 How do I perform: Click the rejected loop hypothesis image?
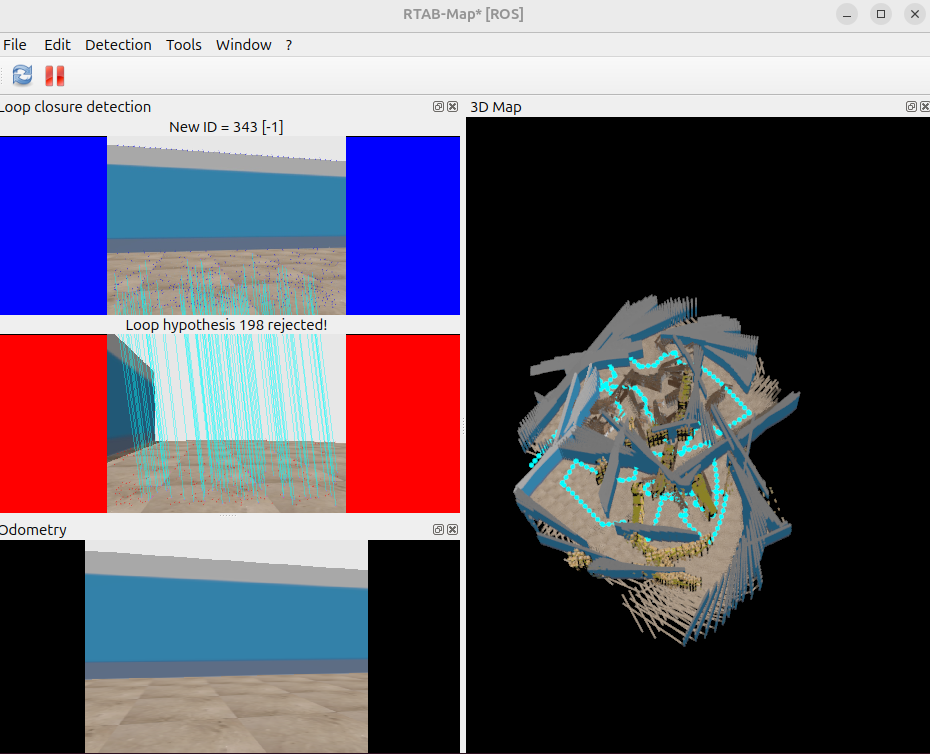coord(226,424)
